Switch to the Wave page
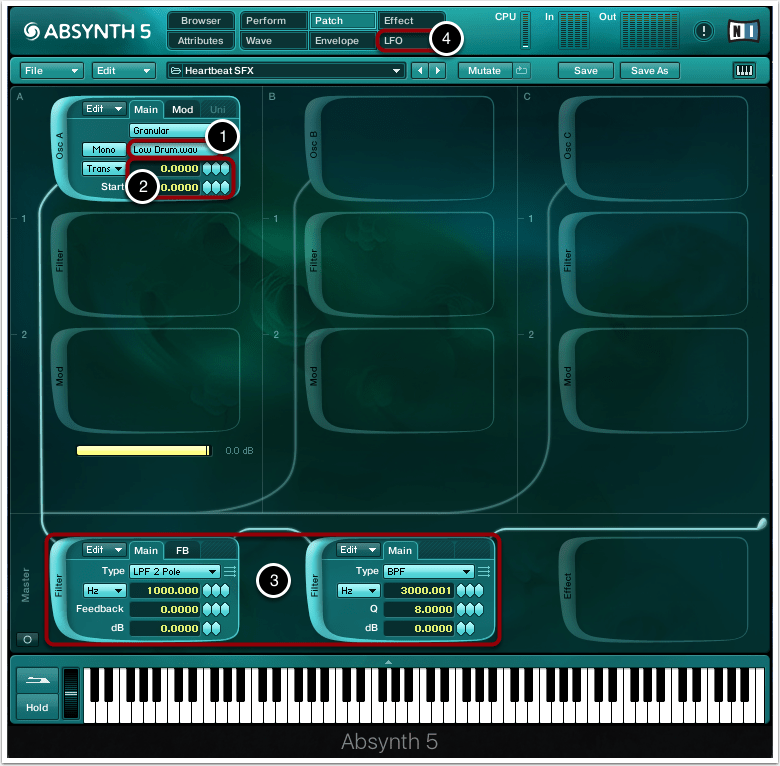 [274, 41]
